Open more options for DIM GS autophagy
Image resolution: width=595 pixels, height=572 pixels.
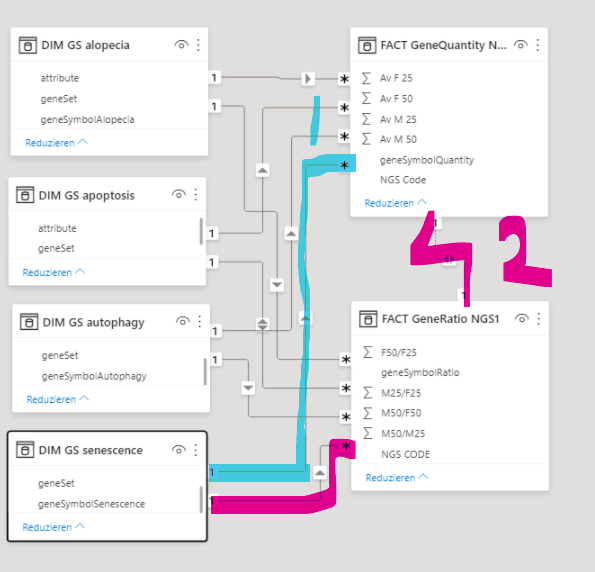click(199, 321)
